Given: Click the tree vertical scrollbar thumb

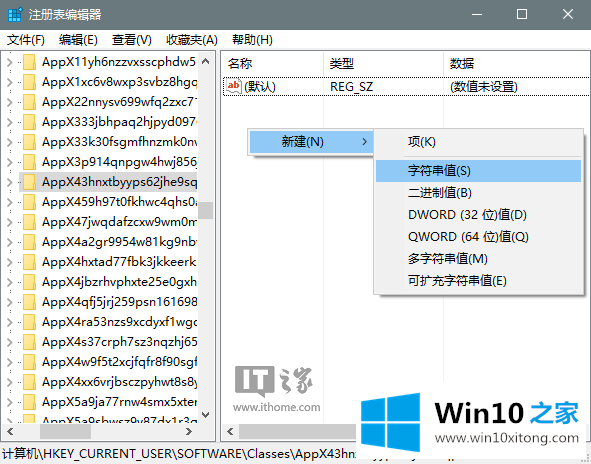Looking at the screenshot, I should 206,210.
